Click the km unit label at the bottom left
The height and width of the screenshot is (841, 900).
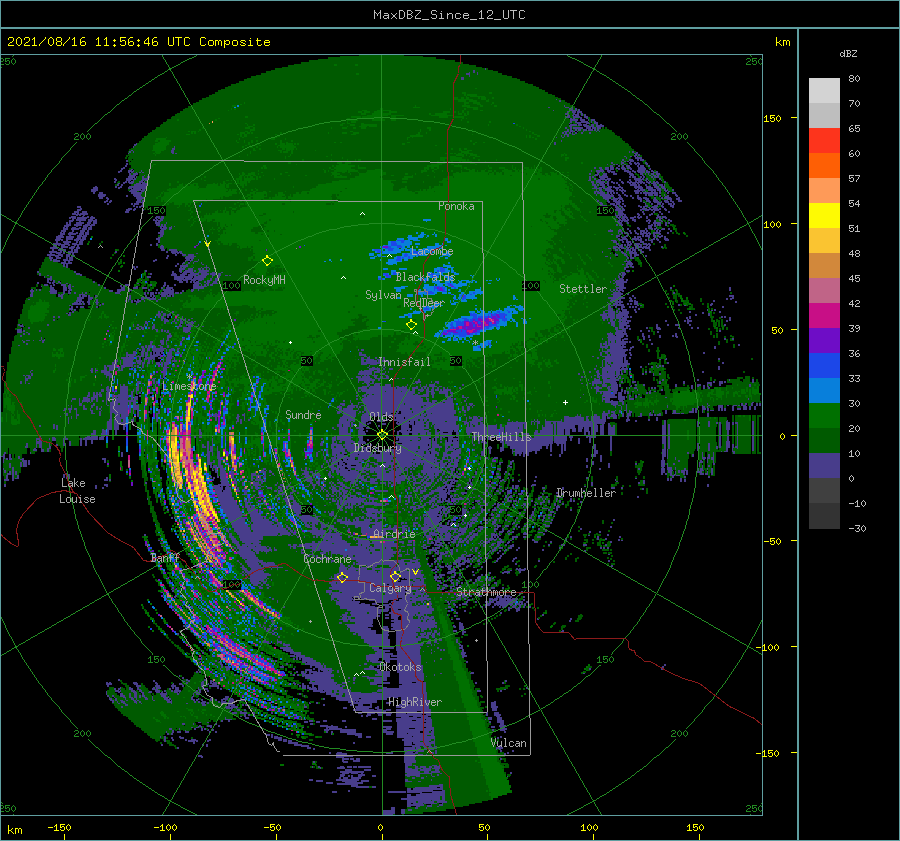[14, 830]
